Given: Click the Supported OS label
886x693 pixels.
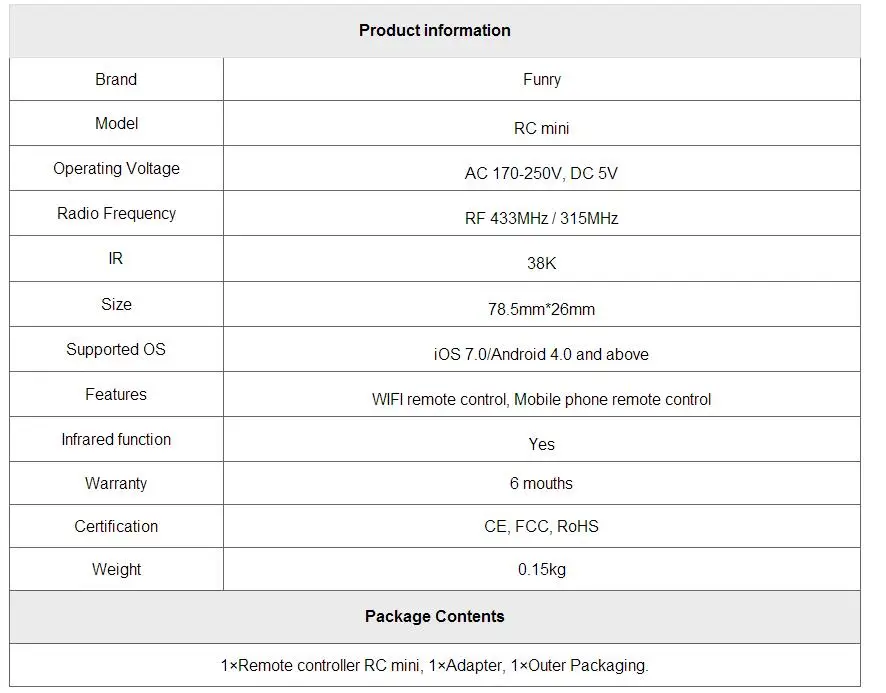Looking at the screenshot, I should [x=116, y=349].
